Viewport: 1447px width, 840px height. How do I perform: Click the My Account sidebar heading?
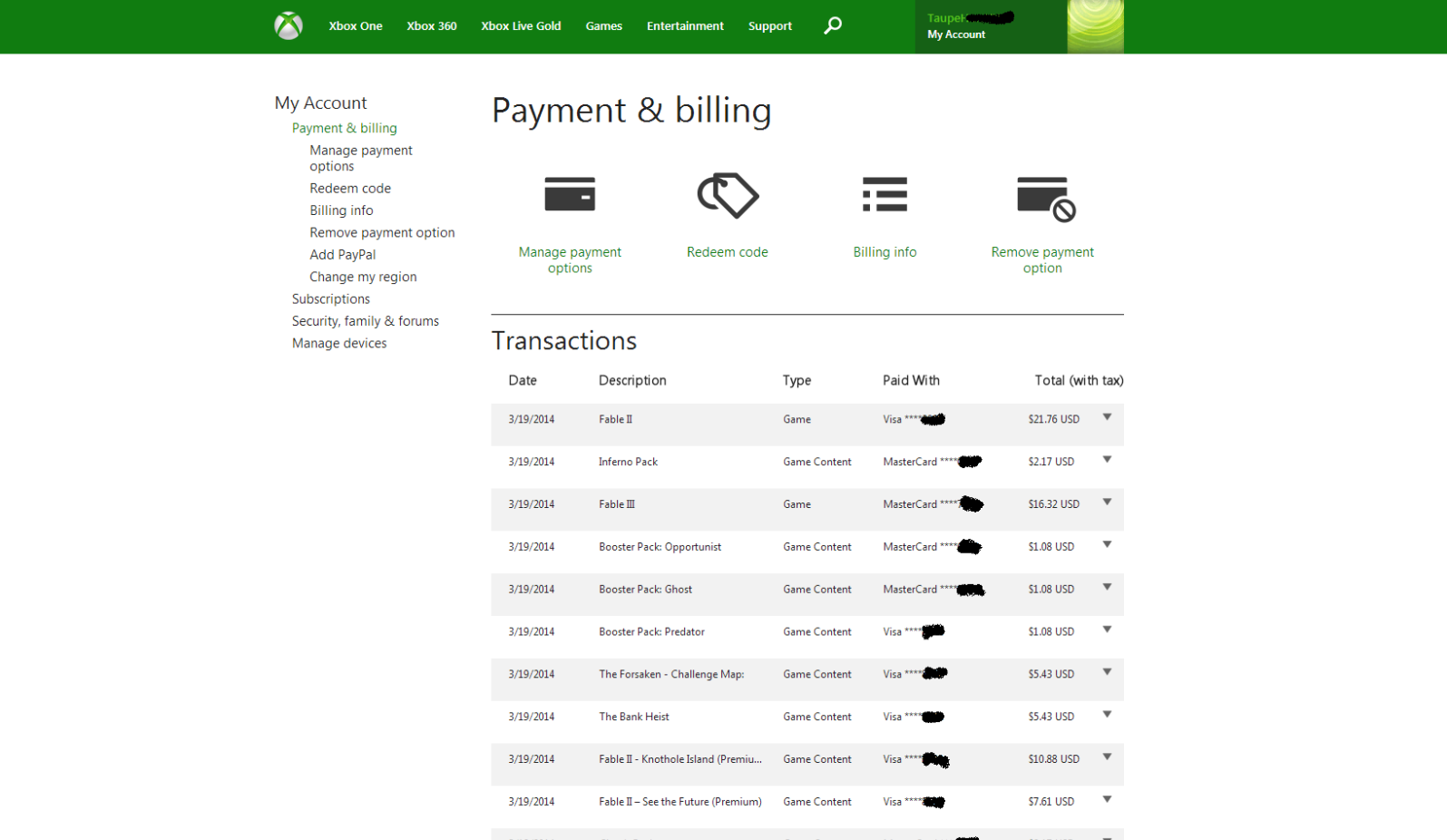320,103
